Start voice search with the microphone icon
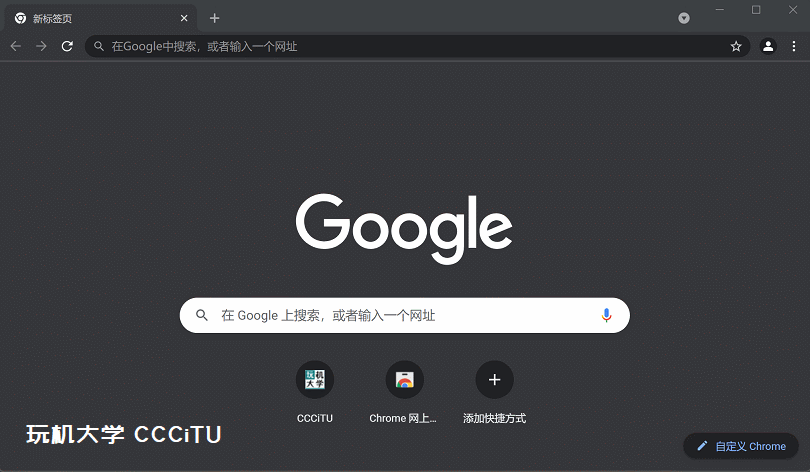The height and width of the screenshot is (472, 810). pyautogui.click(x=606, y=315)
